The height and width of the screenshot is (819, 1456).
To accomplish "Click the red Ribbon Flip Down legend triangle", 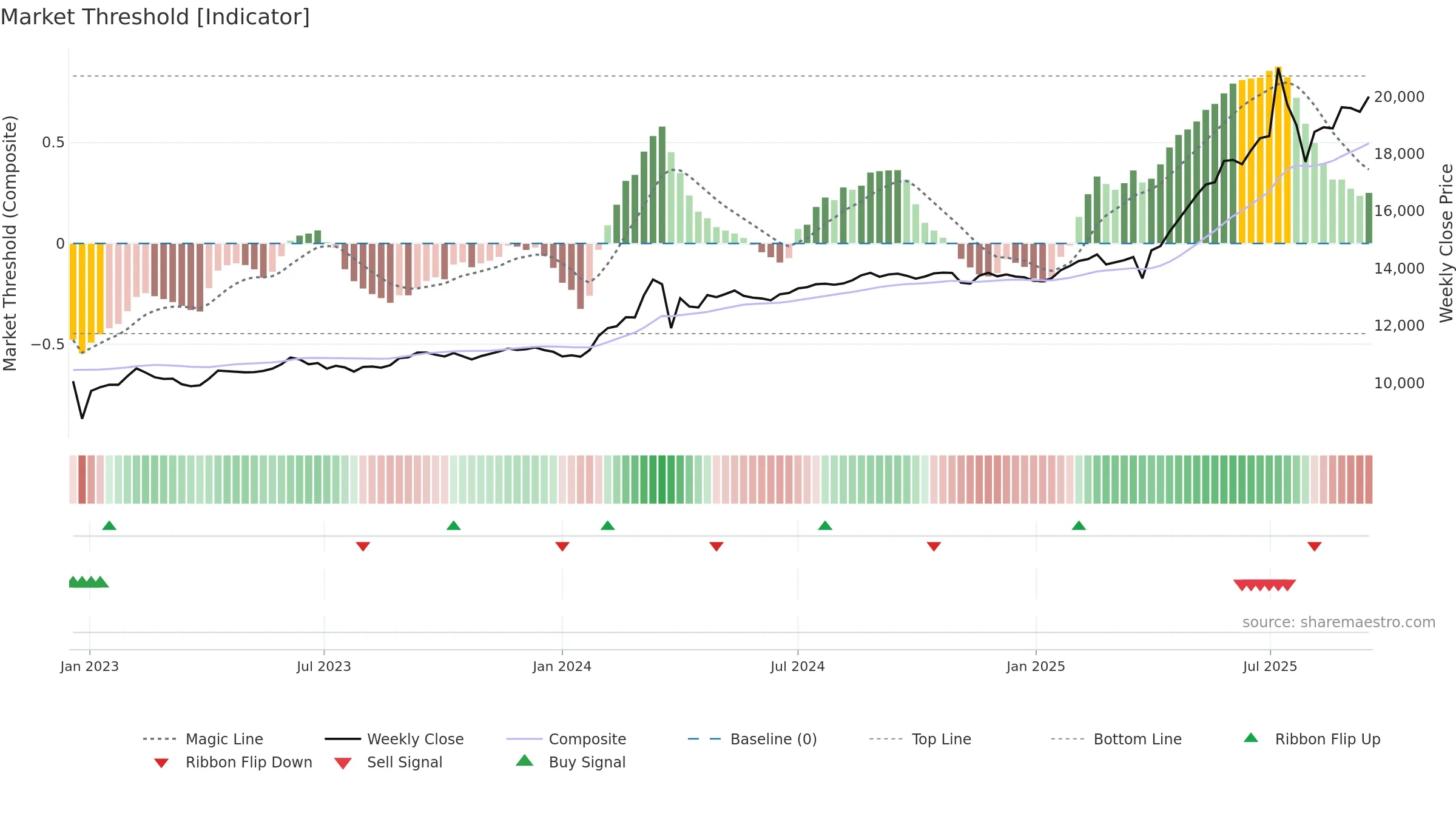I will coord(161,763).
